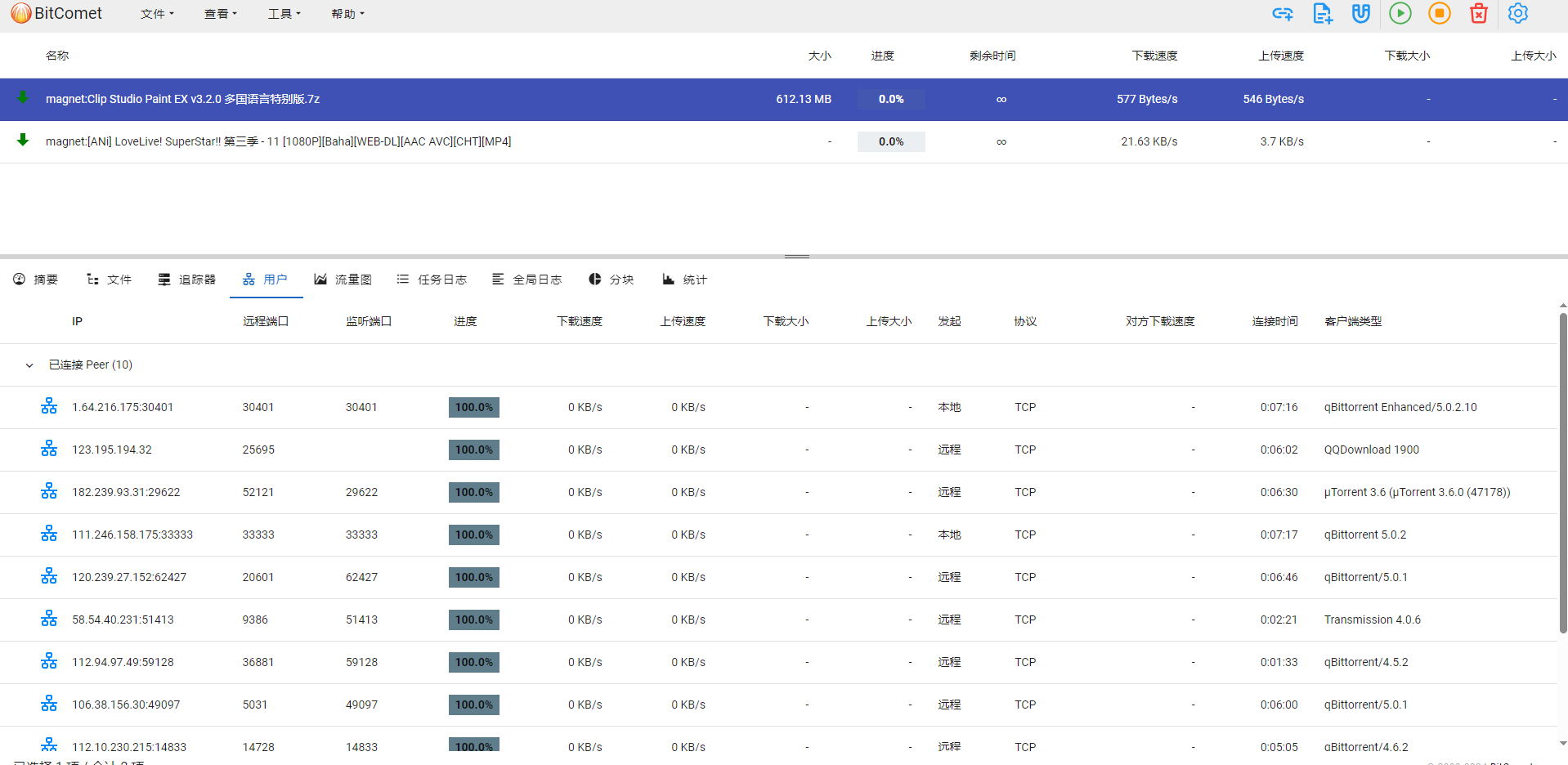Click the QQDownload 1900 client cell
Screen dimensions: 1568x765
tap(1371, 450)
